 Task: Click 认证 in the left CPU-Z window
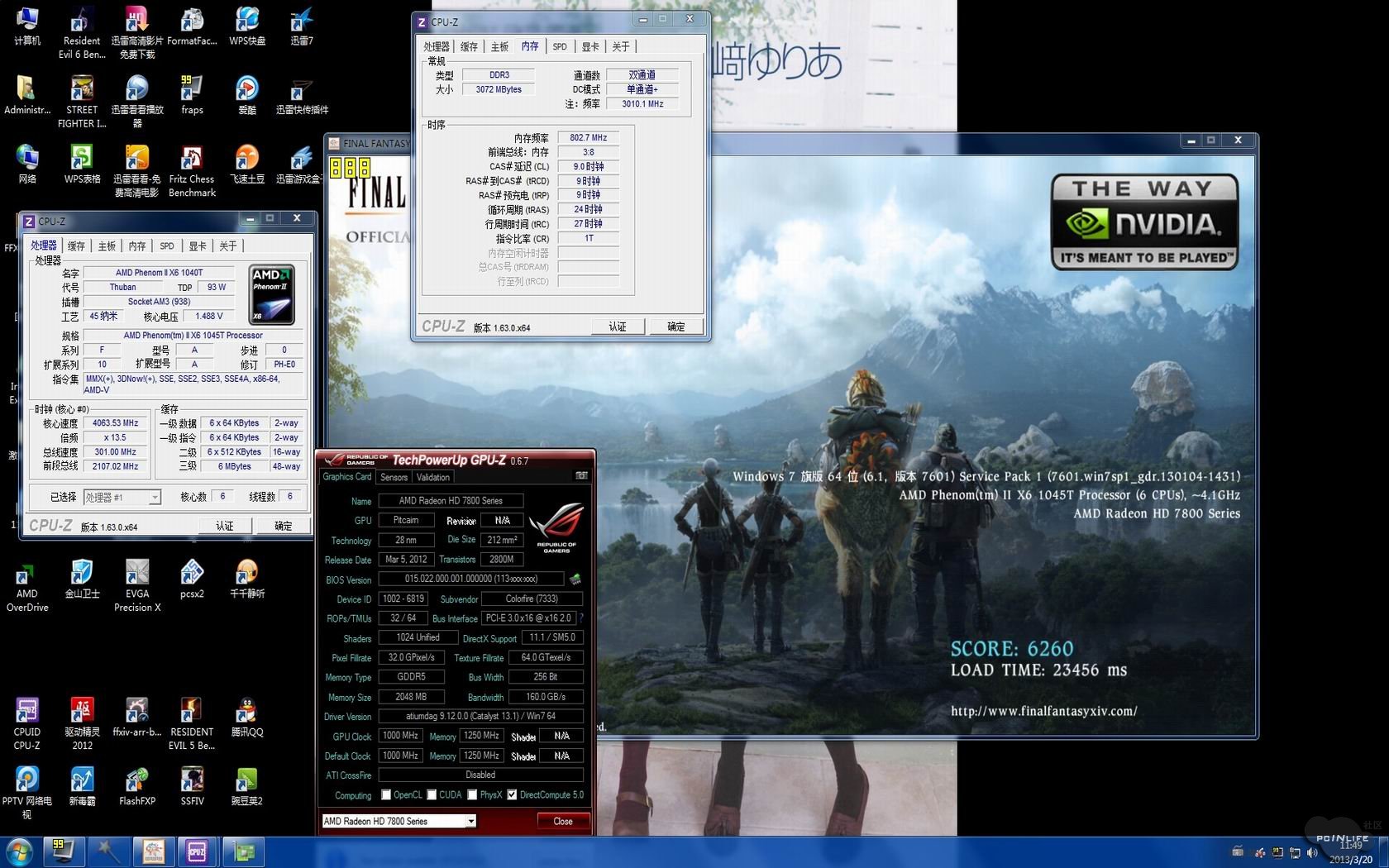click(225, 526)
